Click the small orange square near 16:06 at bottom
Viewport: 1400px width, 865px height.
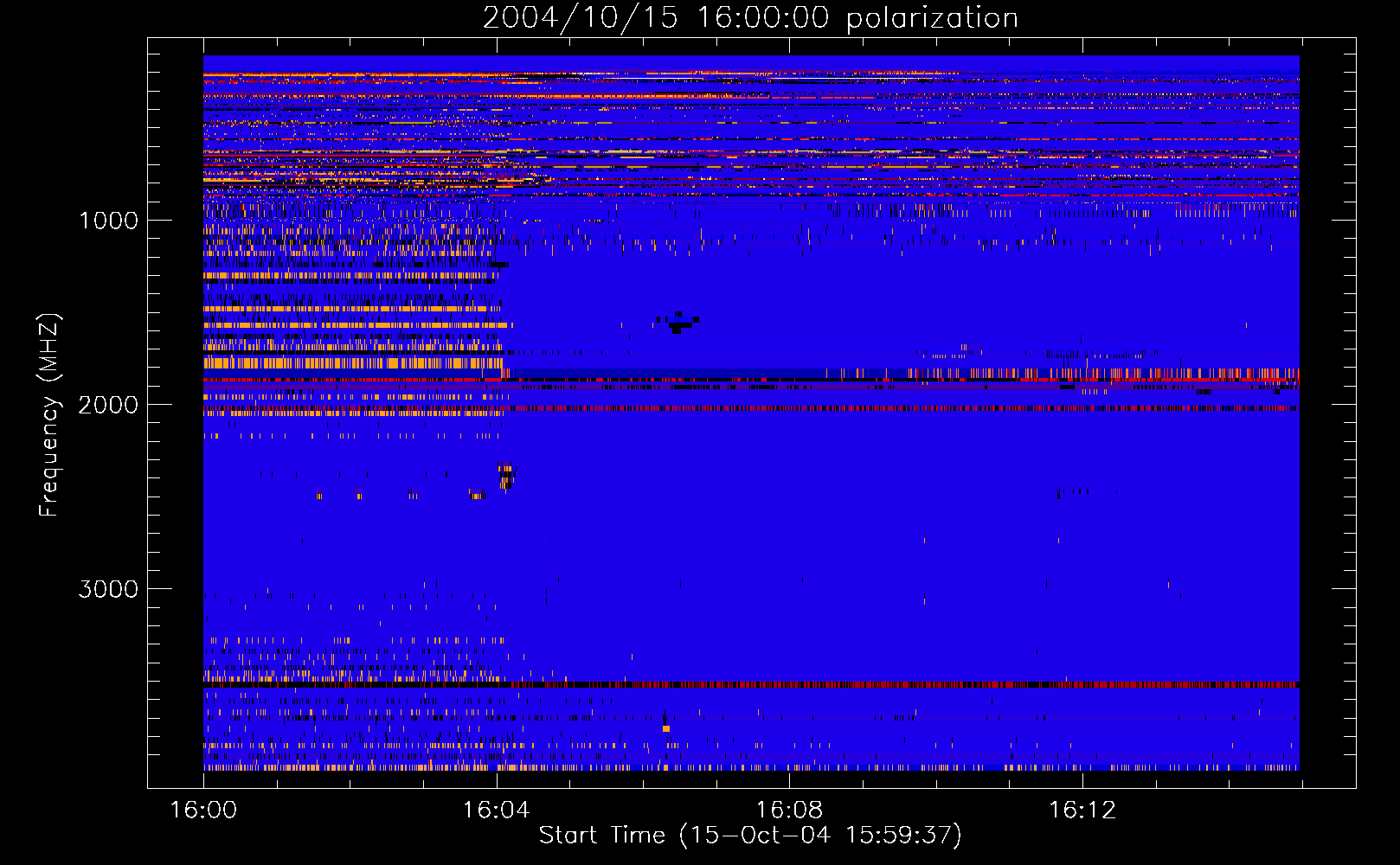click(666, 728)
